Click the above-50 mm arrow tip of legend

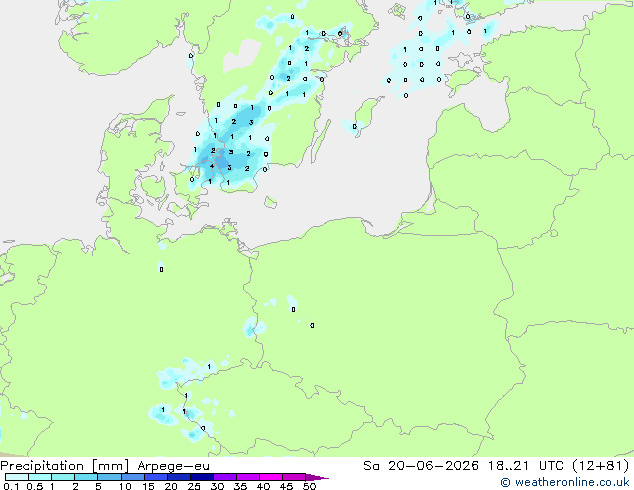point(317,477)
